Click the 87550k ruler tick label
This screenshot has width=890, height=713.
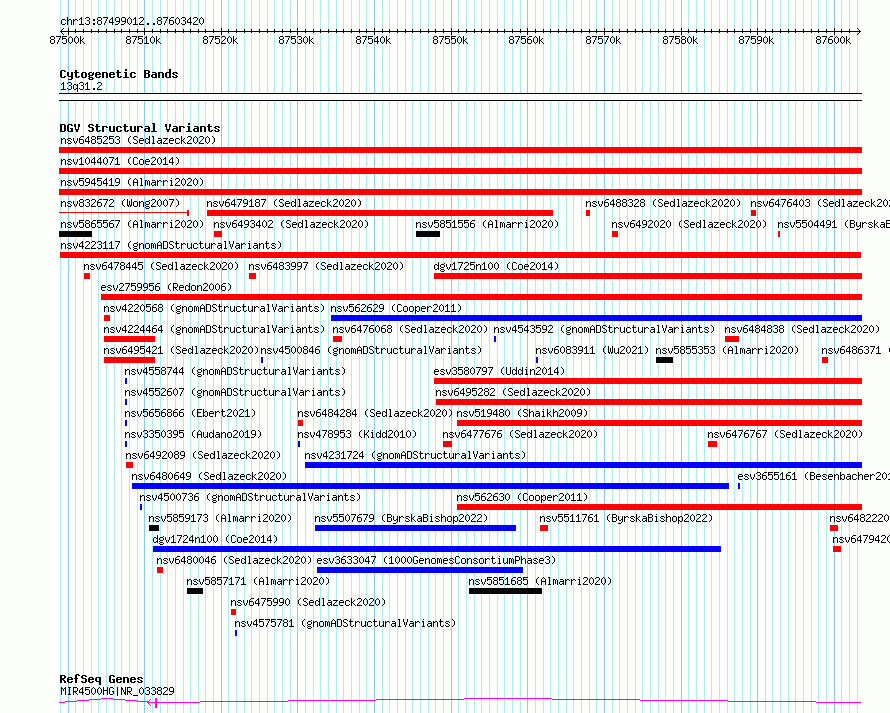coord(450,40)
